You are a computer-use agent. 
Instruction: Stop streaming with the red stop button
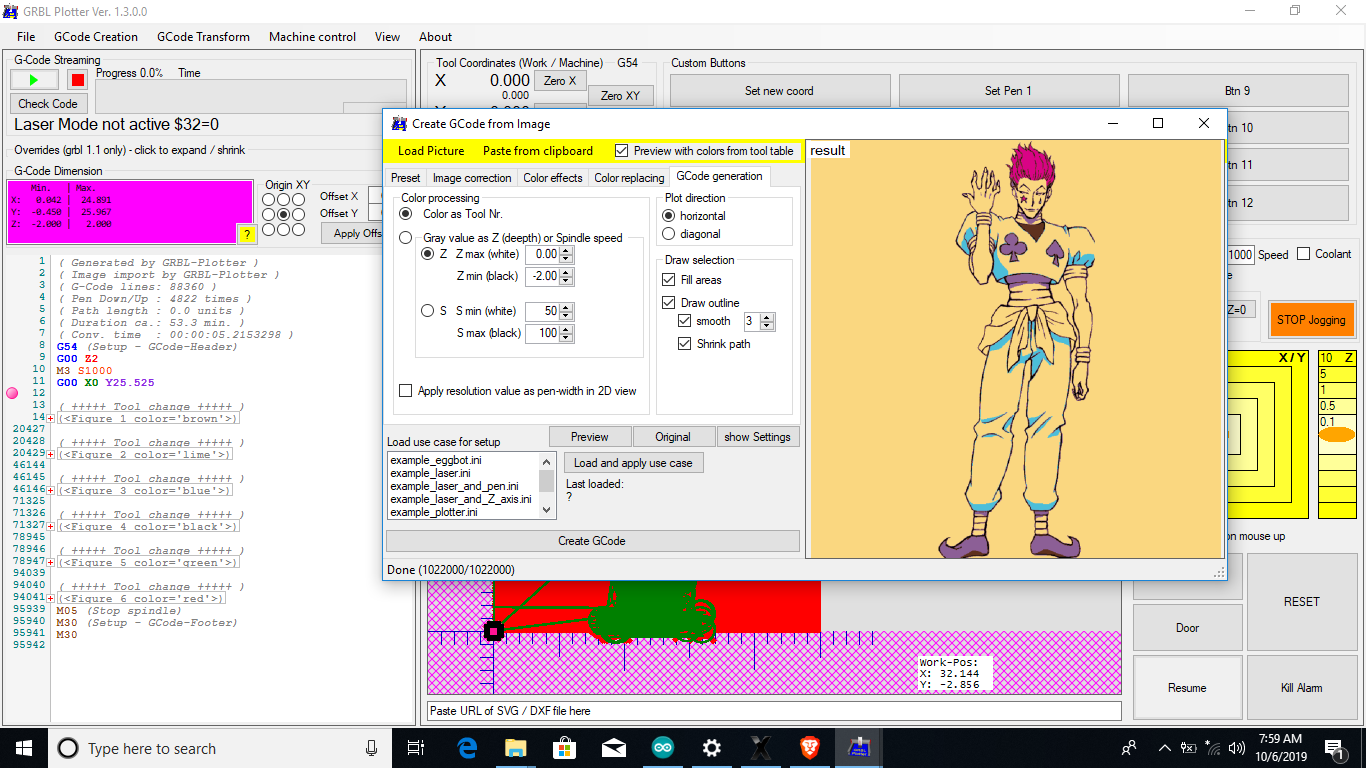click(77, 80)
